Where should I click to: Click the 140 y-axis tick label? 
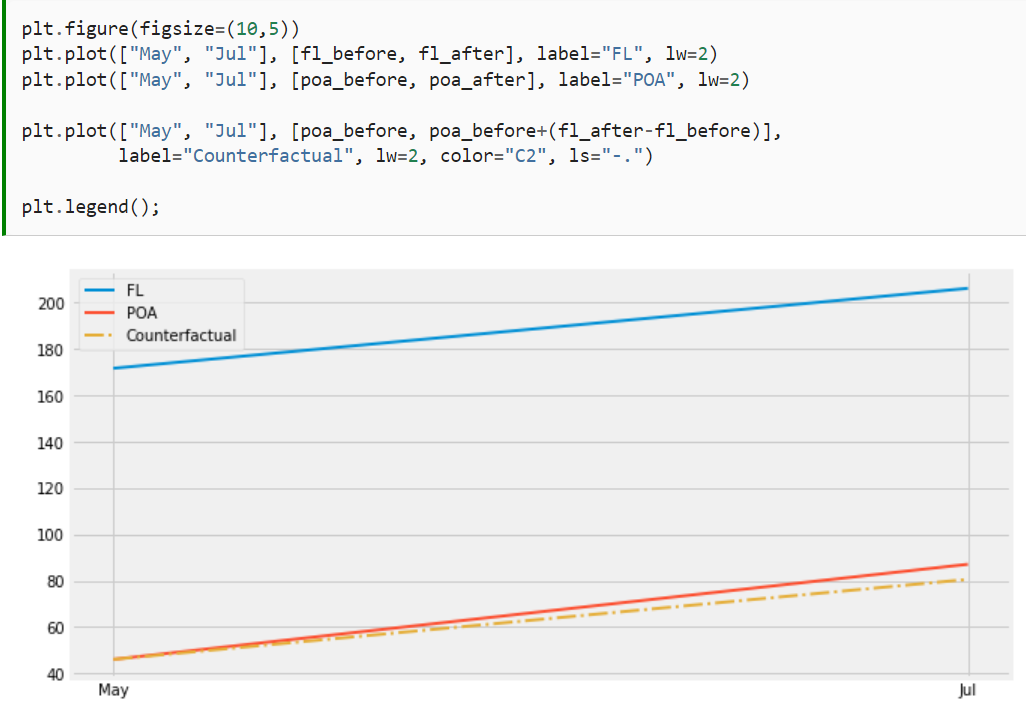50,443
